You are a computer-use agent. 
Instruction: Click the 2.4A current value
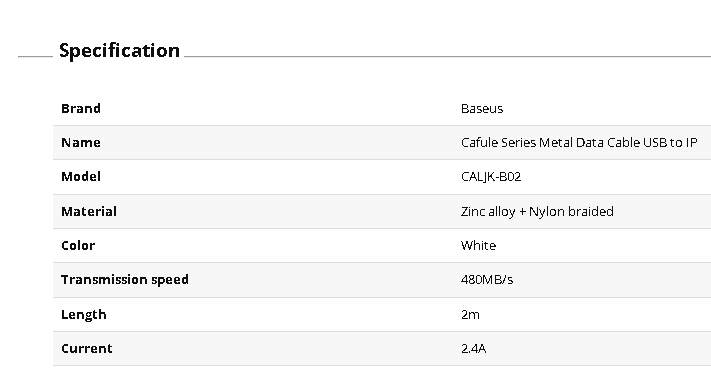click(x=473, y=349)
